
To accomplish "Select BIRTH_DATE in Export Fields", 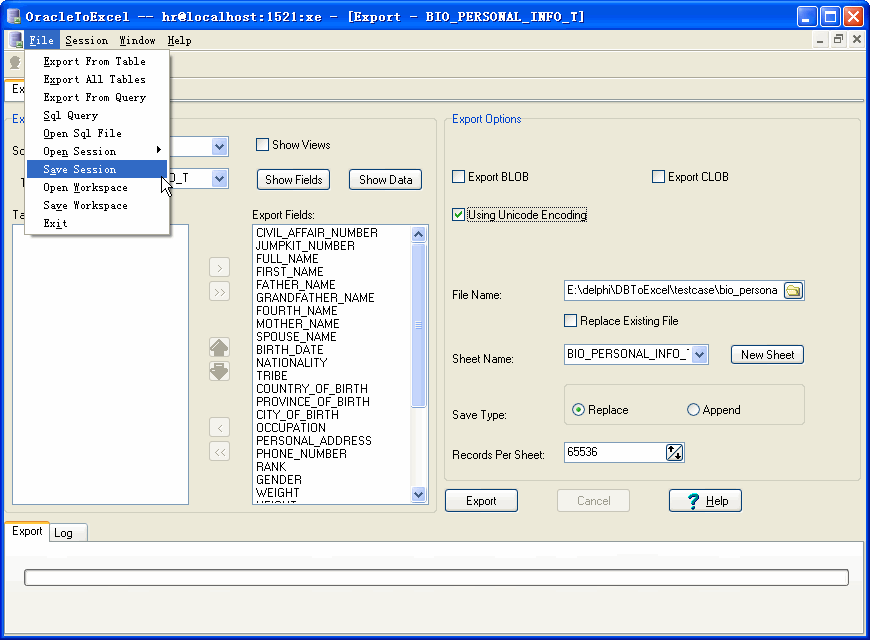I will click(x=290, y=350).
